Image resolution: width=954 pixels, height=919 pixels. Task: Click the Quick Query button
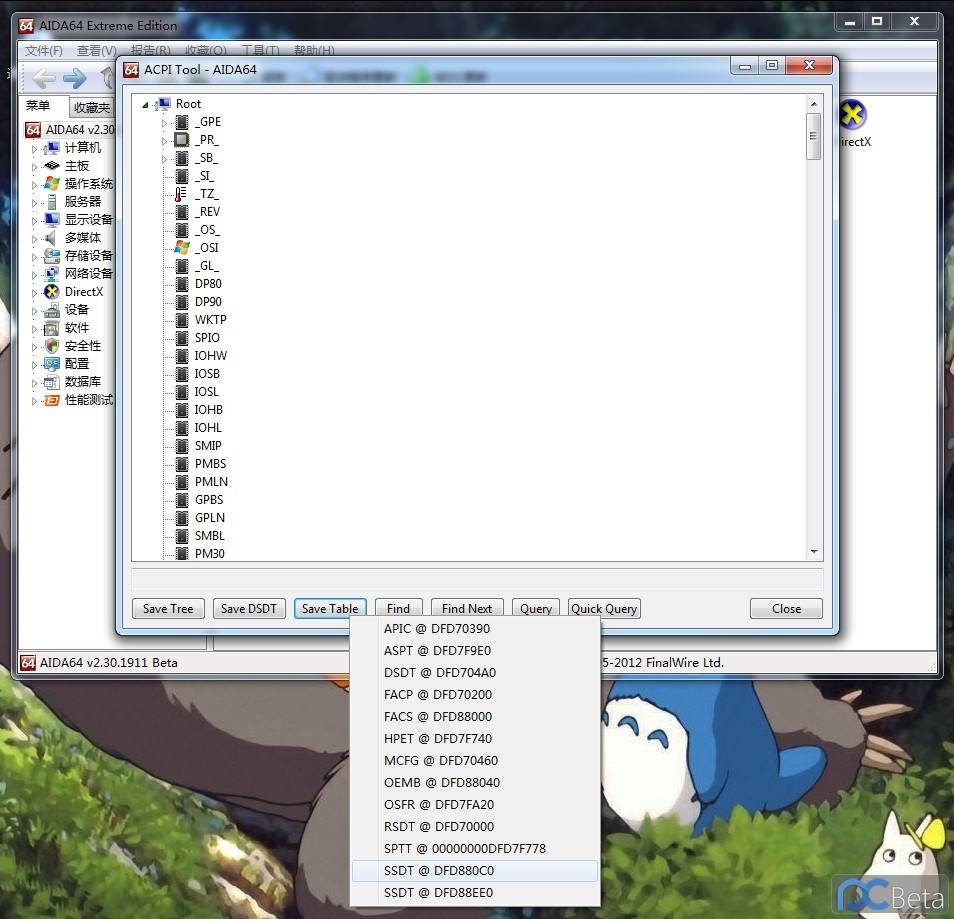click(604, 609)
